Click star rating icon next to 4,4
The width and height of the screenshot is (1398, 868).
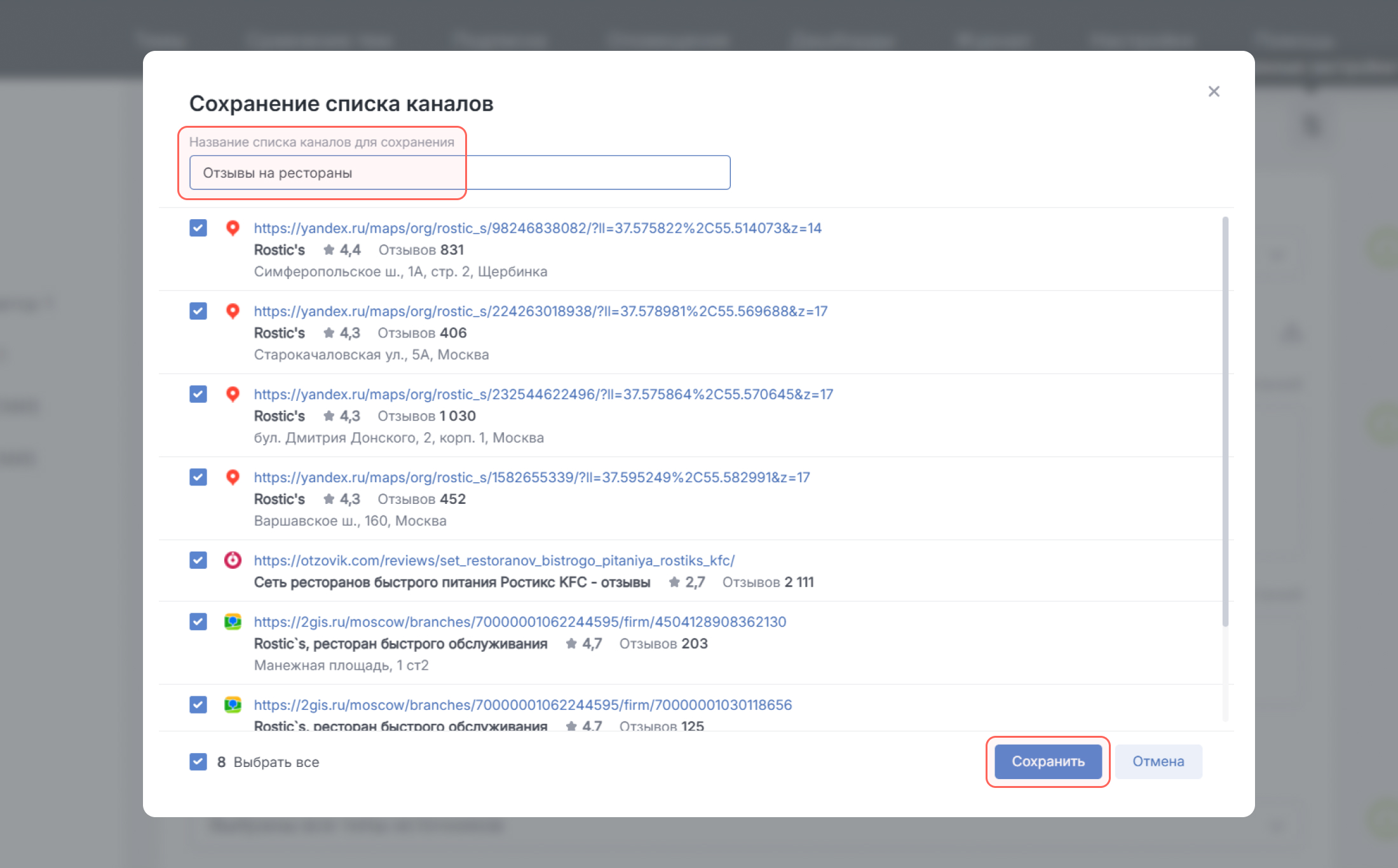pos(329,250)
